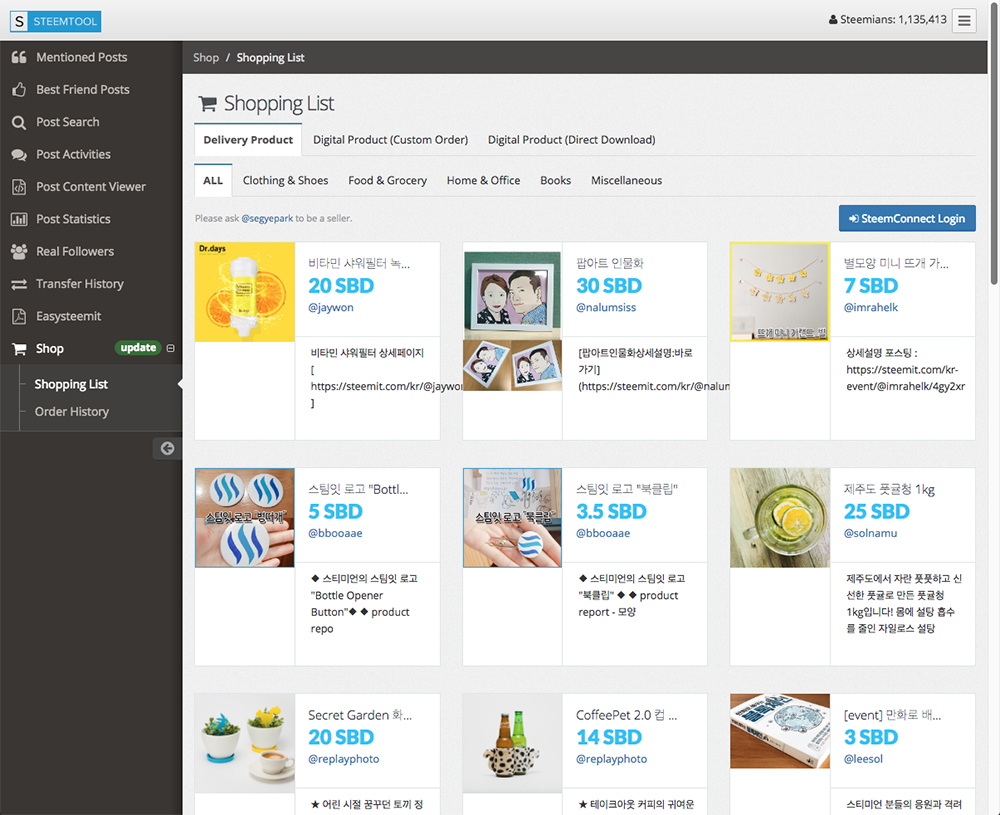Select the ALL category tab
This screenshot has height=815, width=1000.
coord(213,180)
